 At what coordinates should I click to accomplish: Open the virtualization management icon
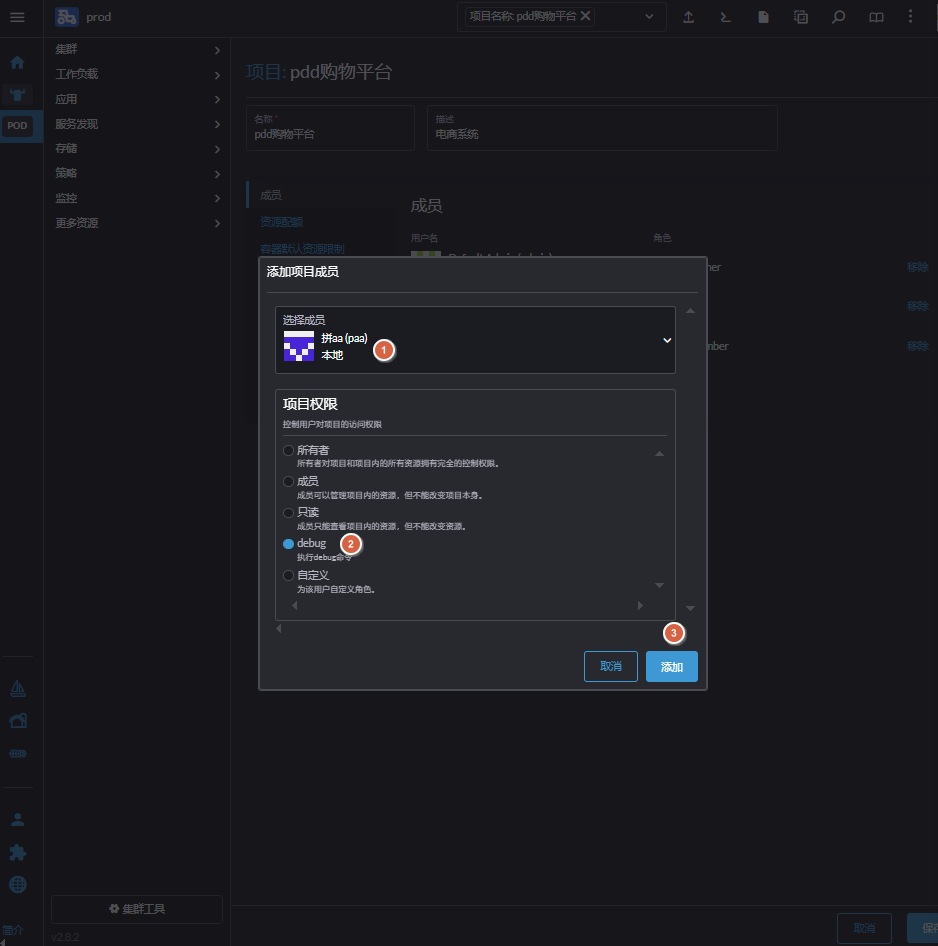tap(17, 754)
